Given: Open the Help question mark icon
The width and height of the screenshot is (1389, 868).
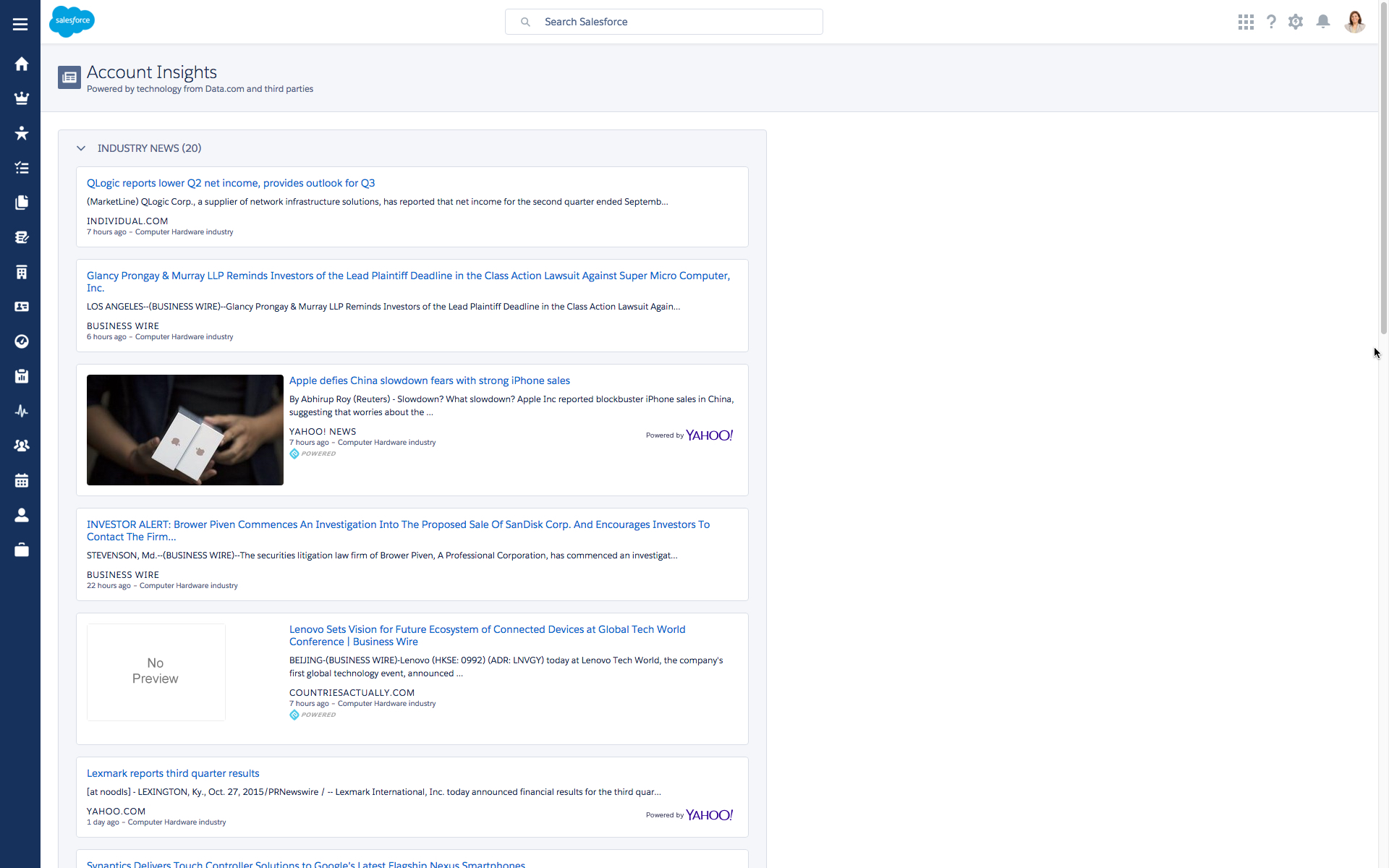Looking at the screenshot, I should tap(1271, 22).
